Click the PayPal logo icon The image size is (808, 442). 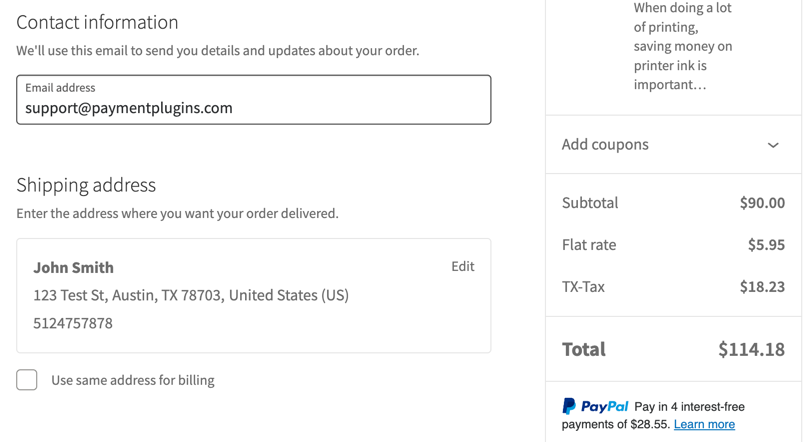[x=569, y=406]
